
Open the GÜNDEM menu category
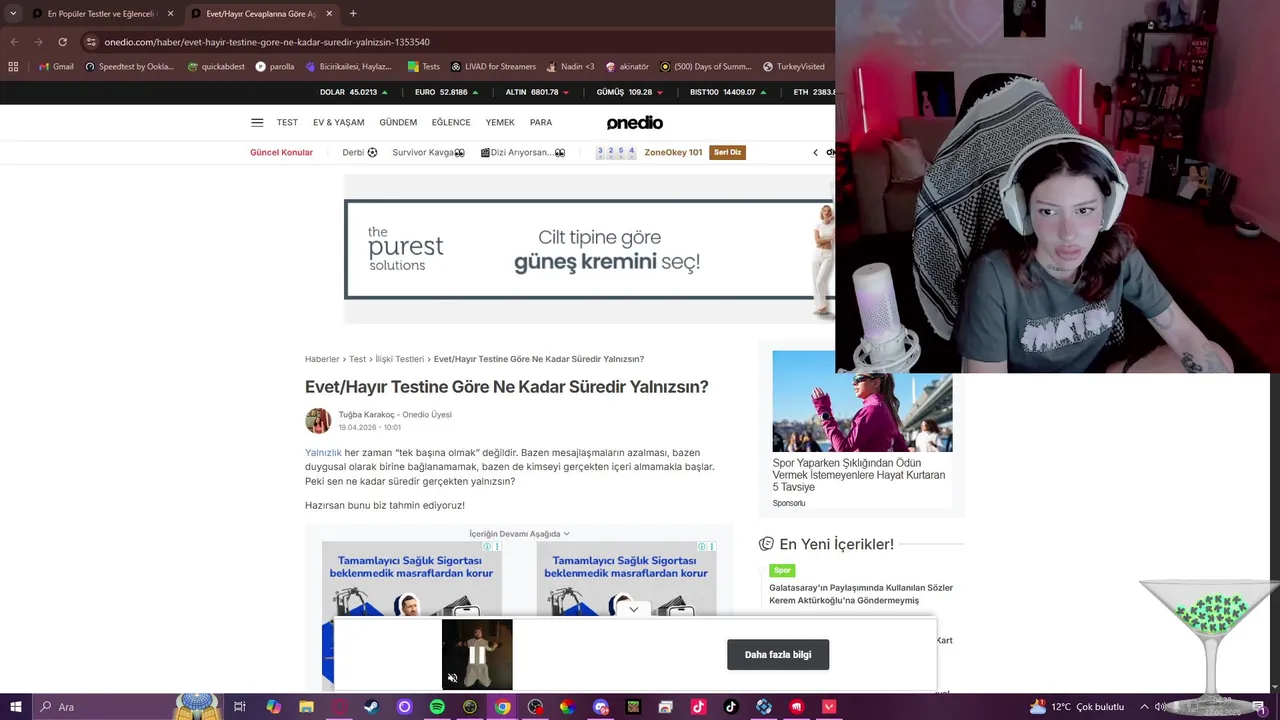pyautogui.click(x=398, y=123)
